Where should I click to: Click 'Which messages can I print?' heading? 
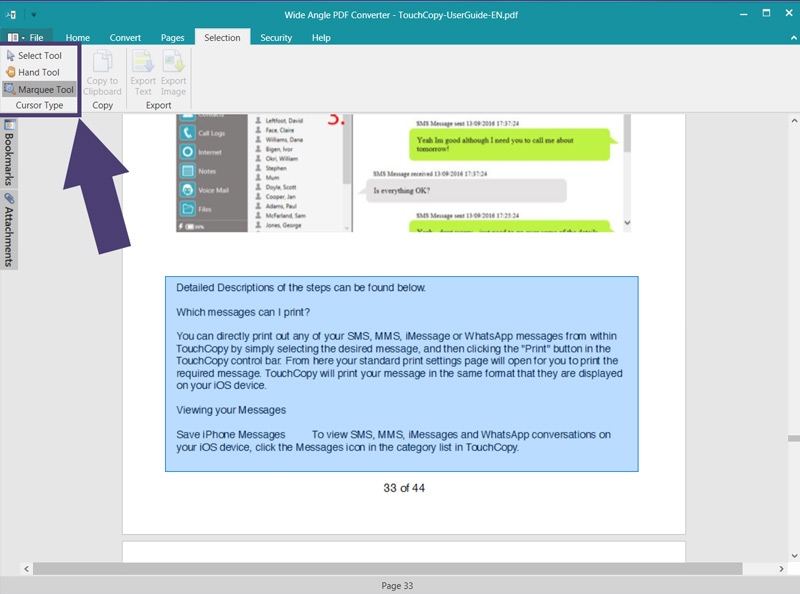[x=243, y=312]
